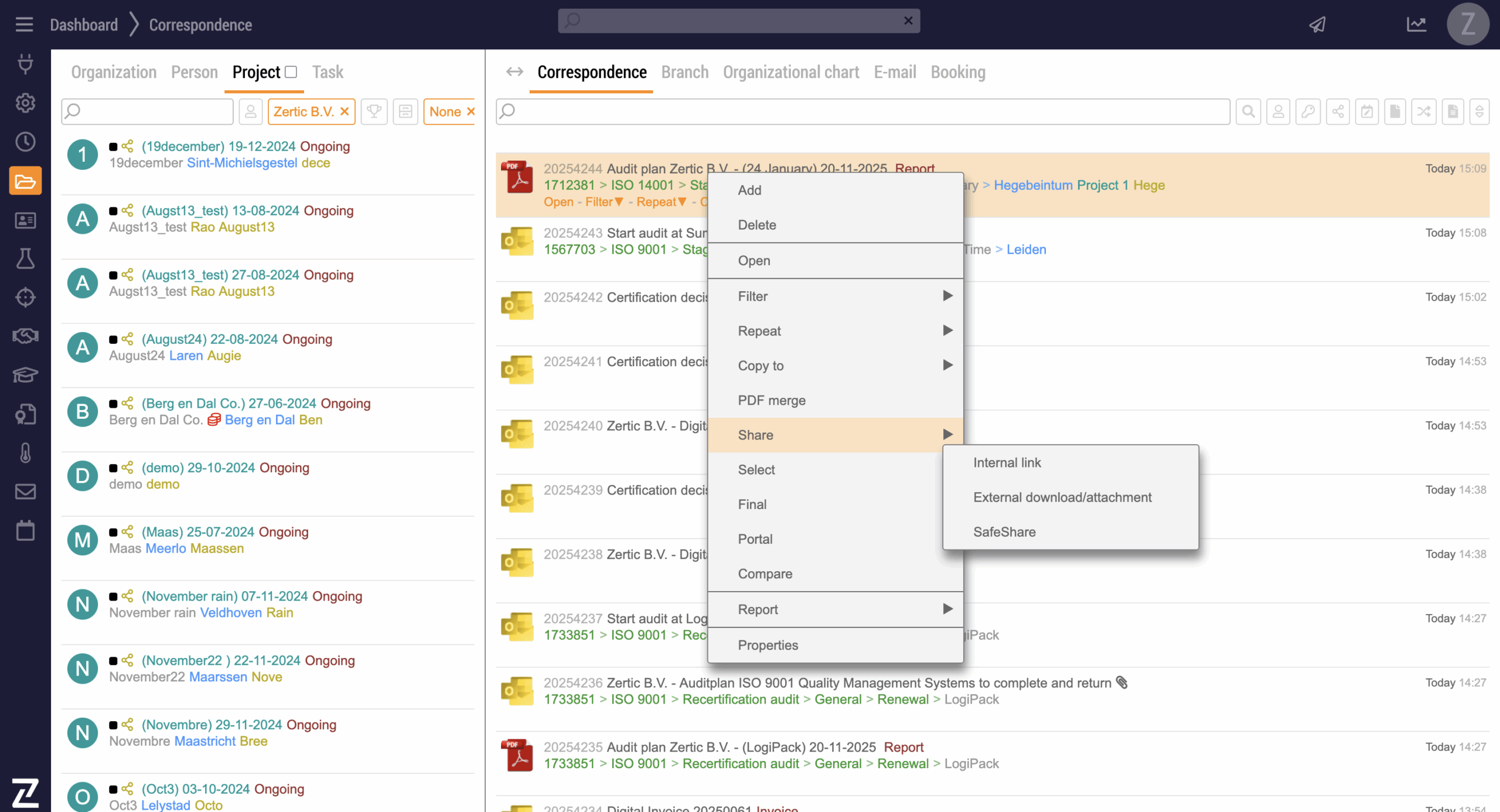Open the handshake sidebar icon
Viewport: 1500px width, 812px height.
(x=25, y=336)
